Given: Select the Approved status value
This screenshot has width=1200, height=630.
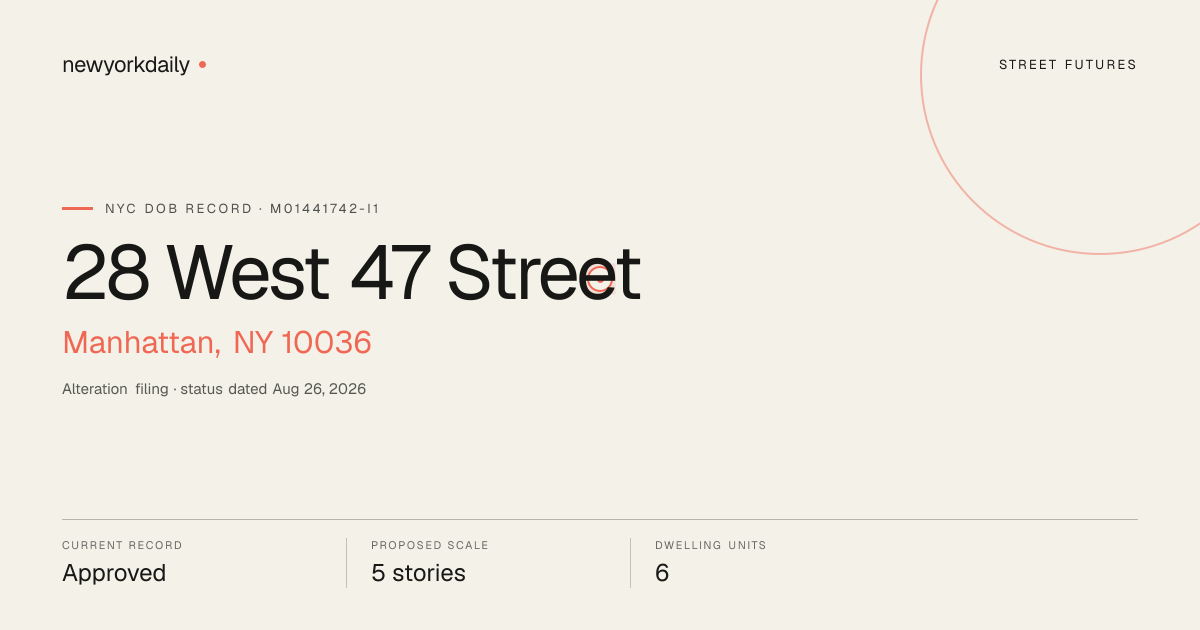Looking at the screenshot, I should click(x=114, y=574).
